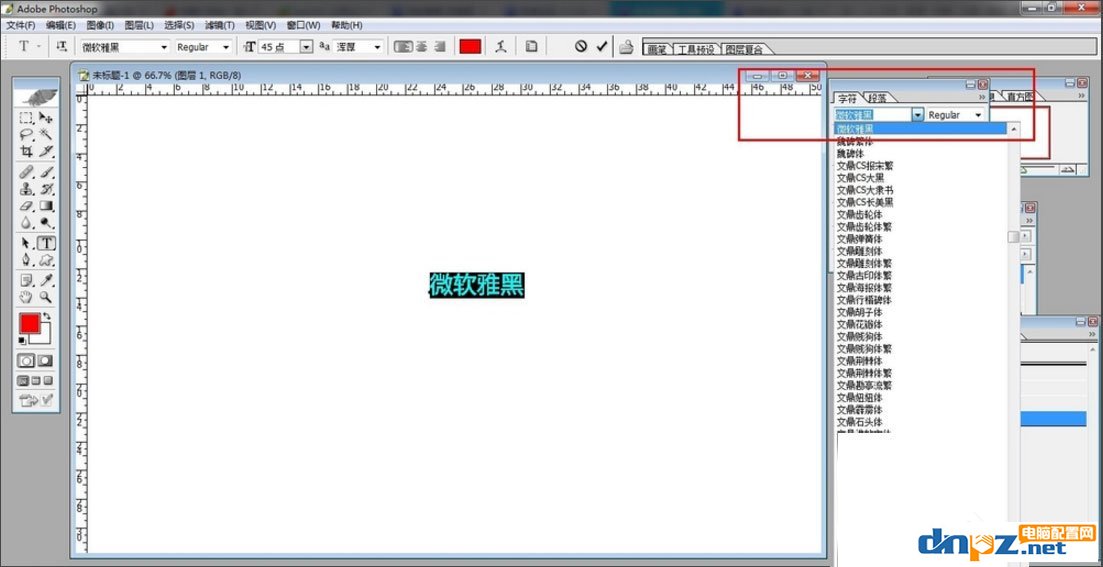Open 图层复合 palette well tab
The image size is (1103, 567).
point(744,49)
